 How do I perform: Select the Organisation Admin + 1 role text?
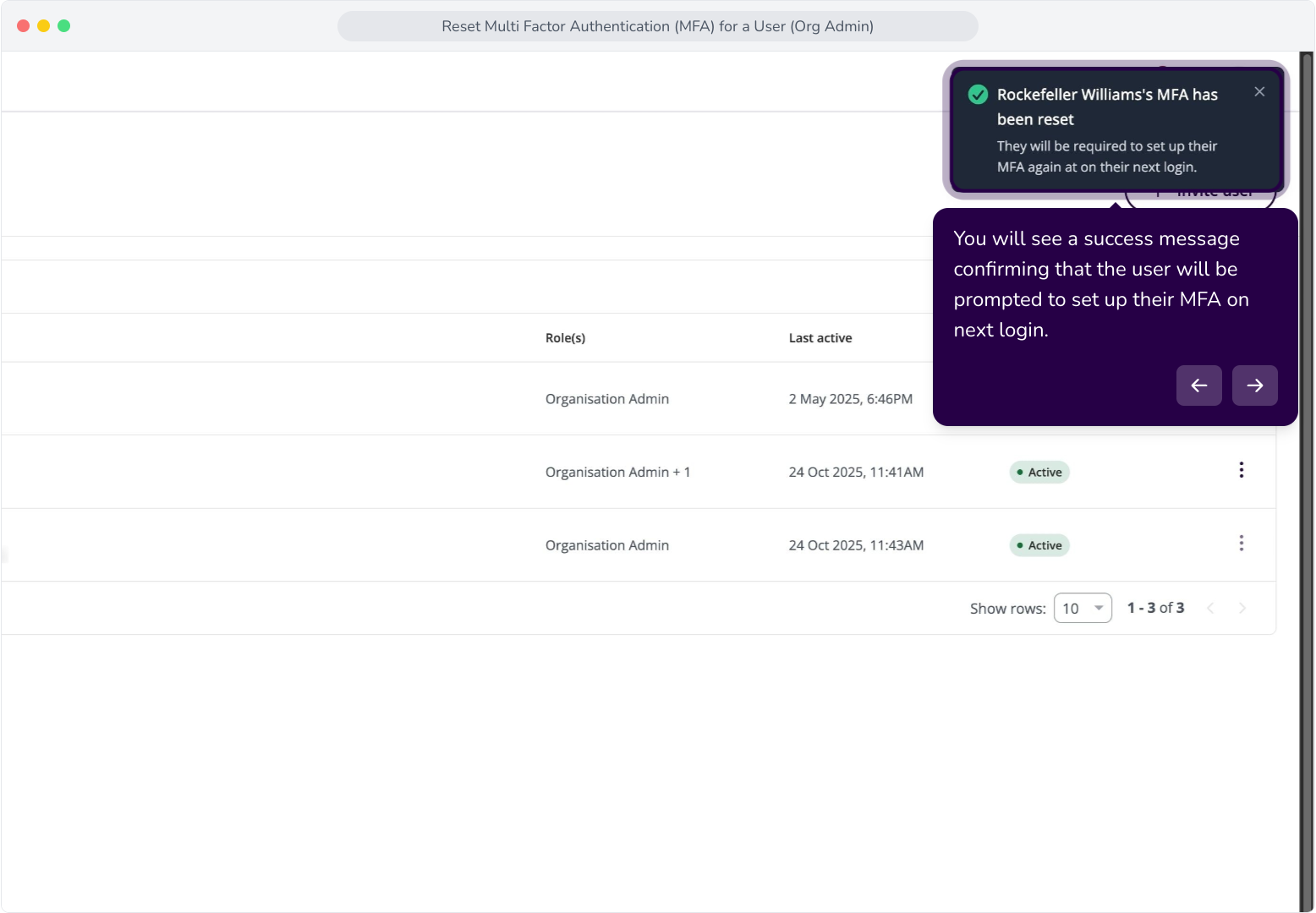point(617,473)
